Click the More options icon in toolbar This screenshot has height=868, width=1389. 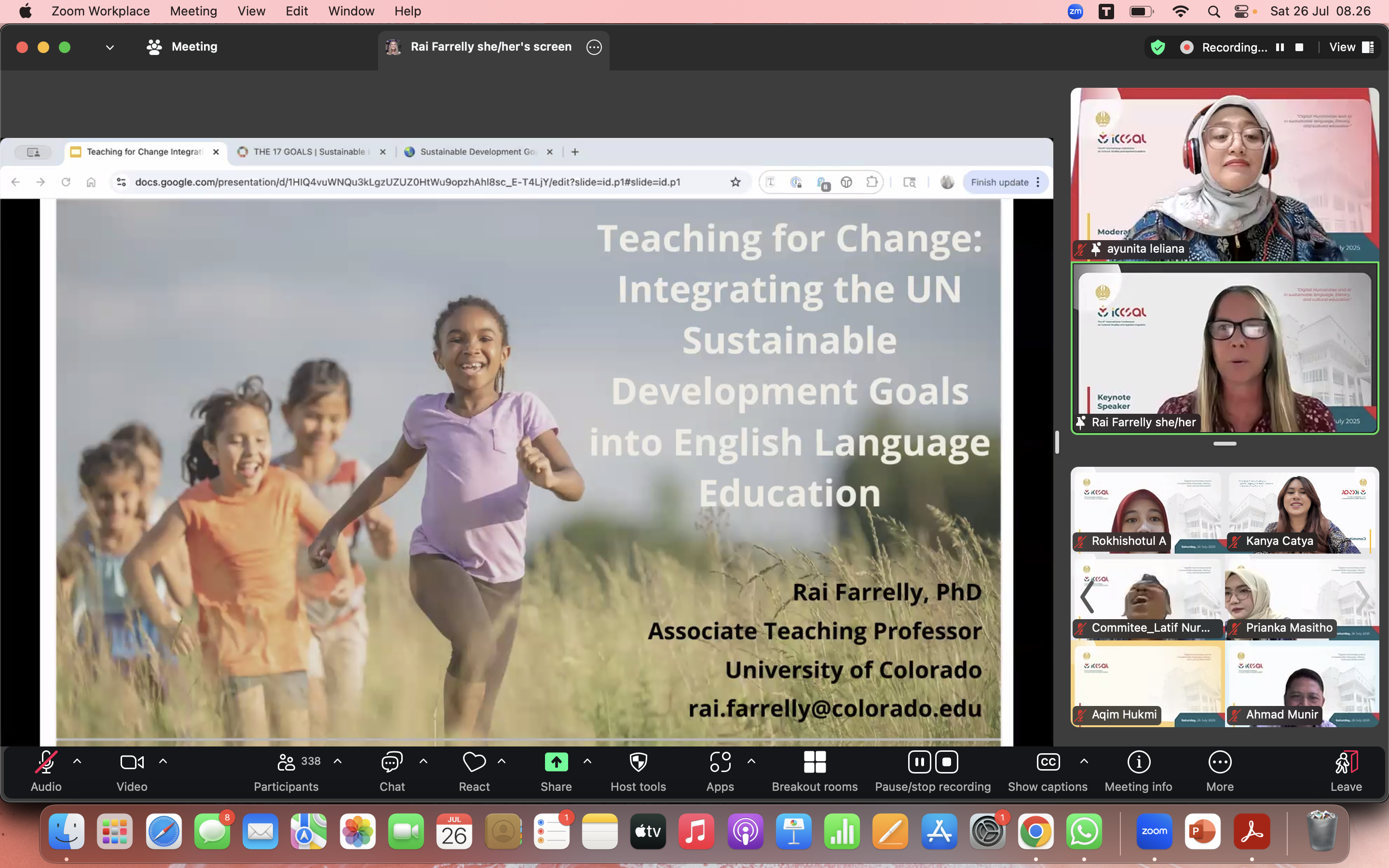click(1219, 763)
